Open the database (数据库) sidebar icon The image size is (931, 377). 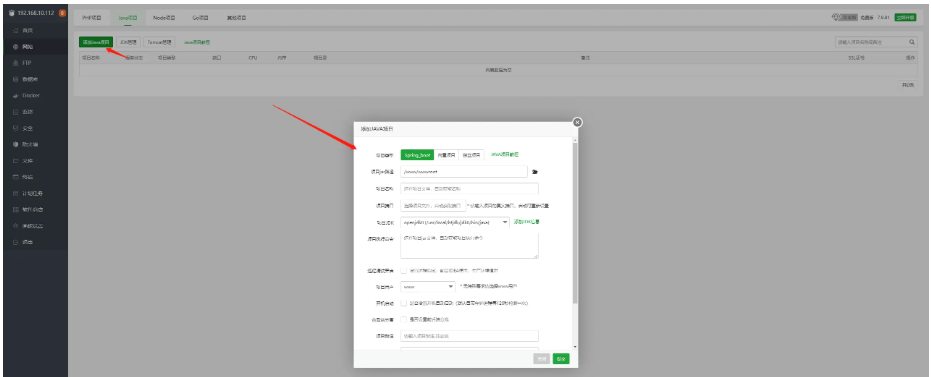pyautogui.click(x=15, y=79)
